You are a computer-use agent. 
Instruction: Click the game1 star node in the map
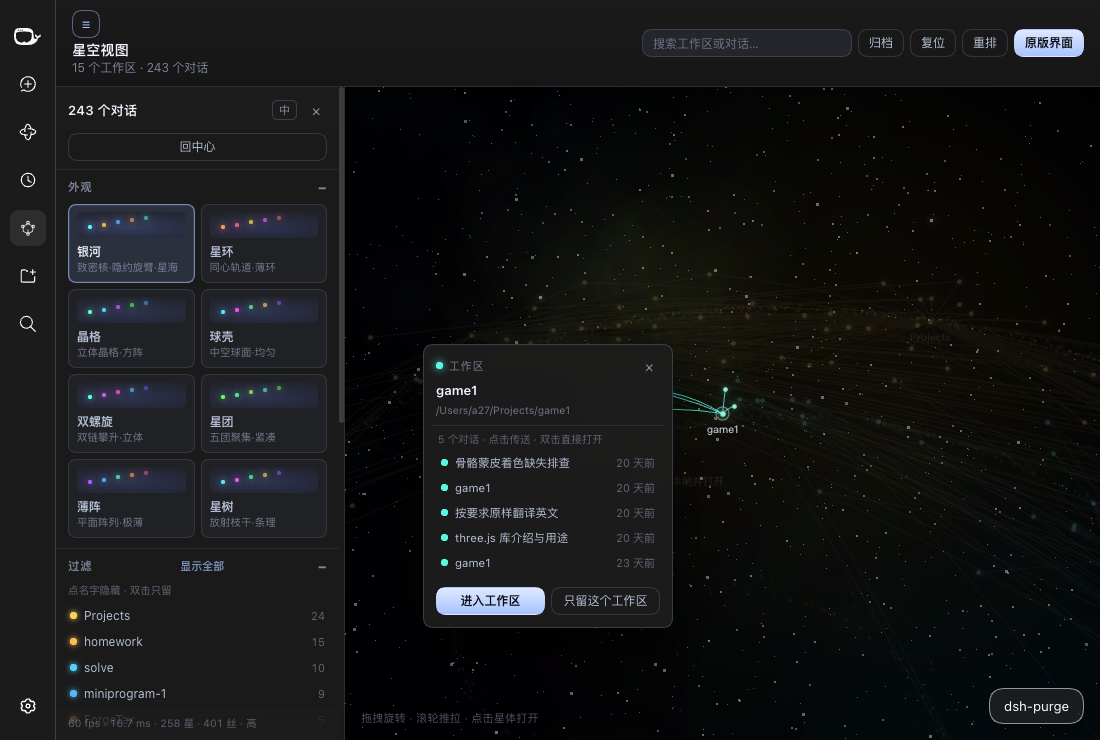tap(722, 413)
